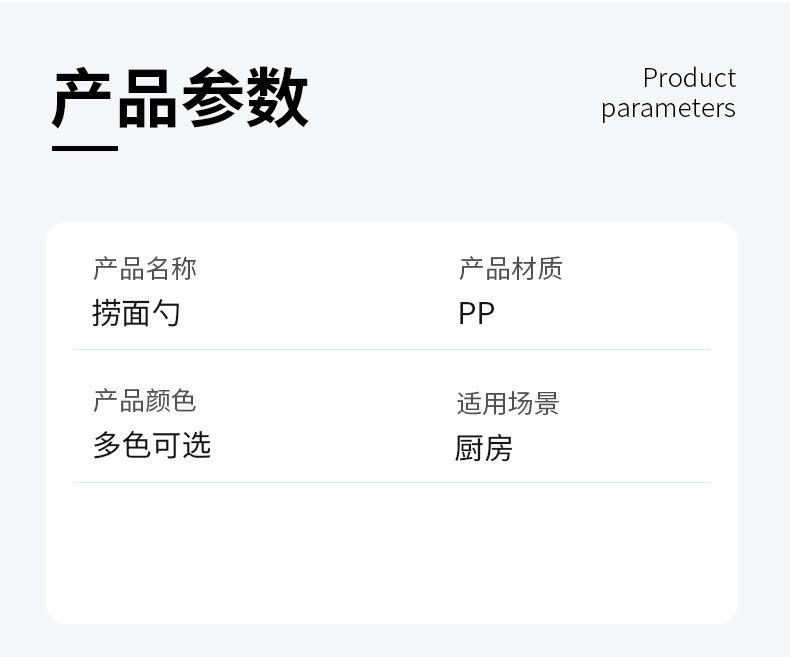Select the black underline bar below heading
The width and height of the screenshot is (790, 657).
pos(85,148)
